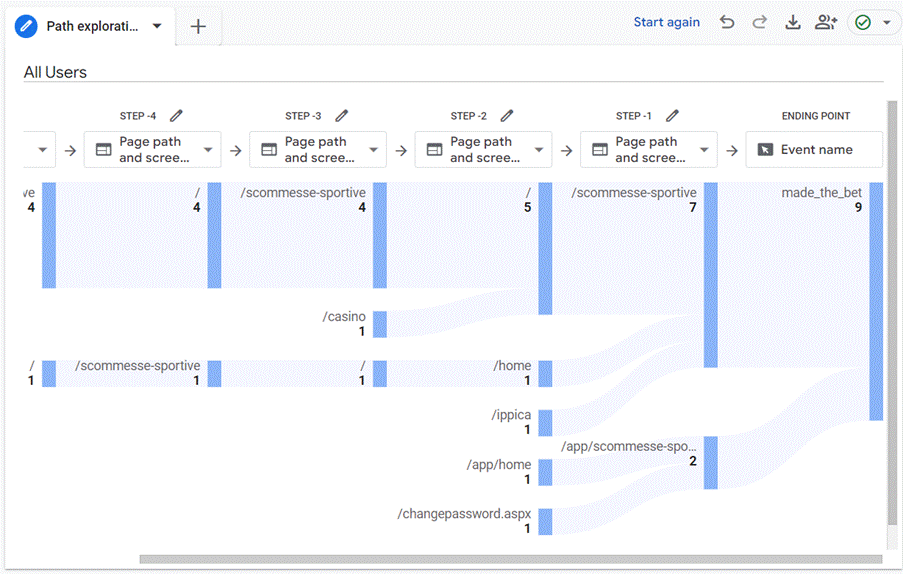
Task: Expand STEP -4 Page path dropdown
Action: click(208, 150)
